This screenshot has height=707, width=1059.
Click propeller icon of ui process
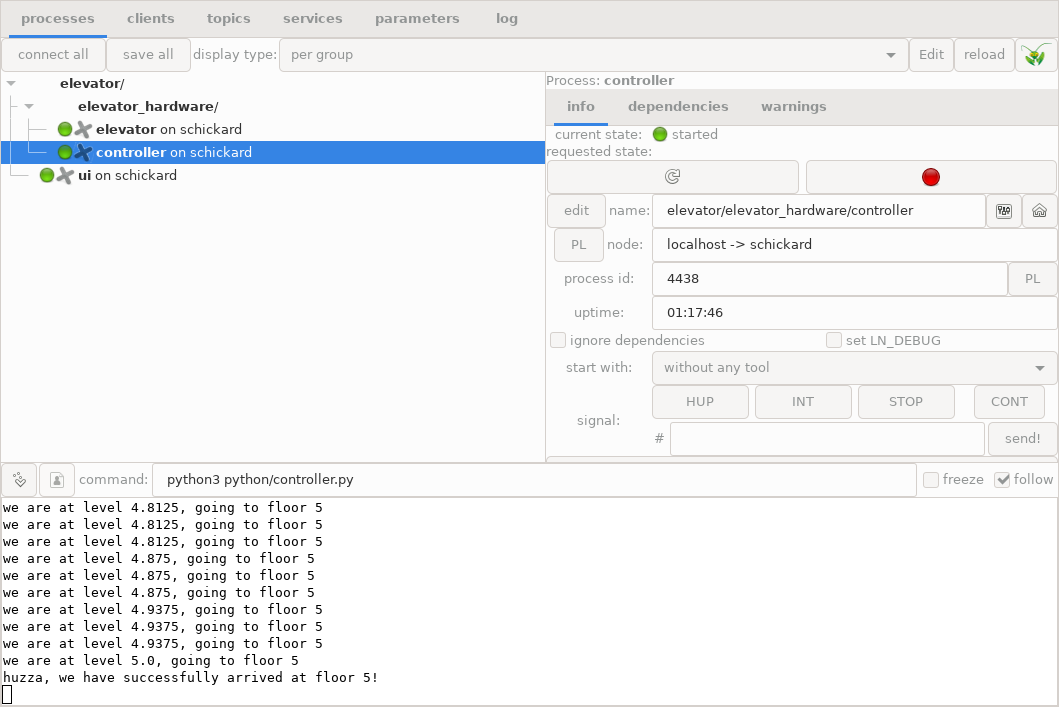[65, 176]
